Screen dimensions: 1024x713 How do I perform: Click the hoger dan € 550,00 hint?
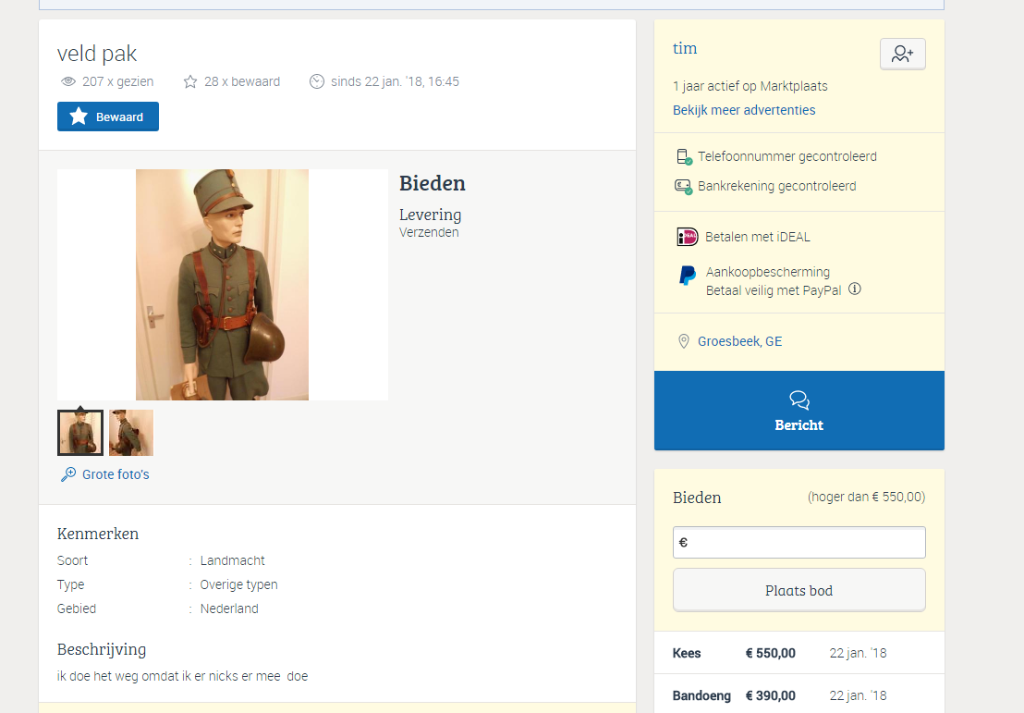point(867,497)
